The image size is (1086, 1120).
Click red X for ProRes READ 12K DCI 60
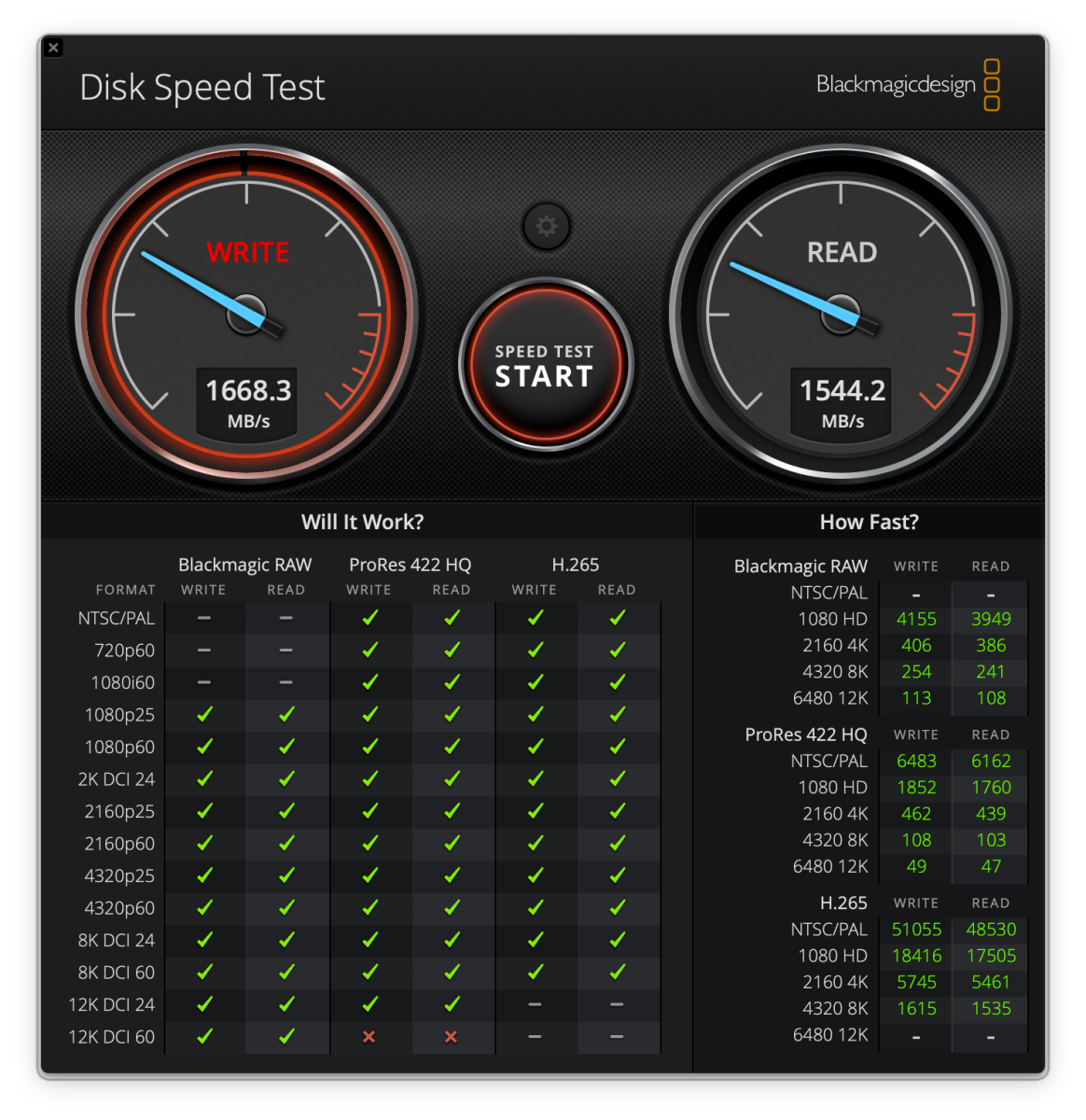point(452,1037)
